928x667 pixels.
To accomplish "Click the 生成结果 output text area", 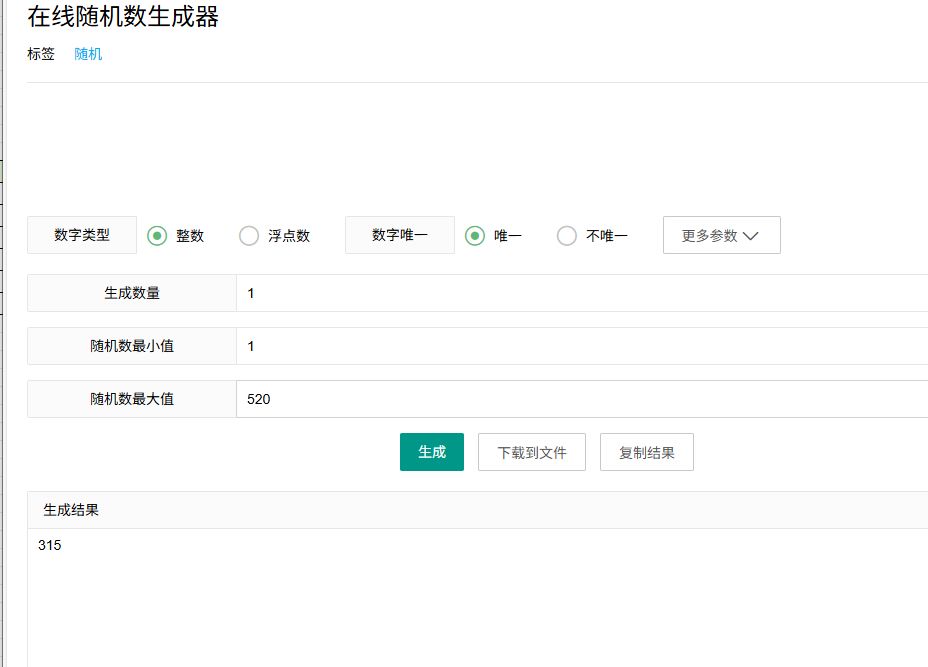I will pyautogui.click(x=478, y=598).
